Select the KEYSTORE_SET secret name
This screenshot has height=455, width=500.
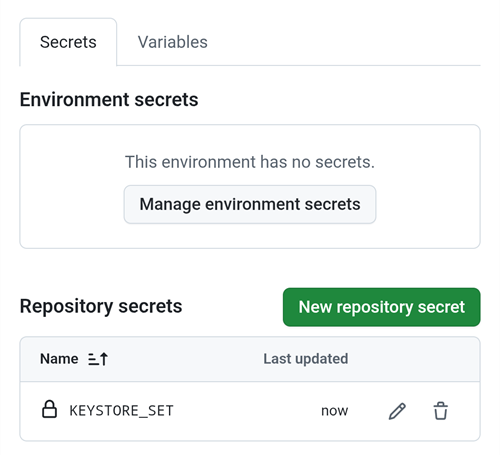pos(121,411)
